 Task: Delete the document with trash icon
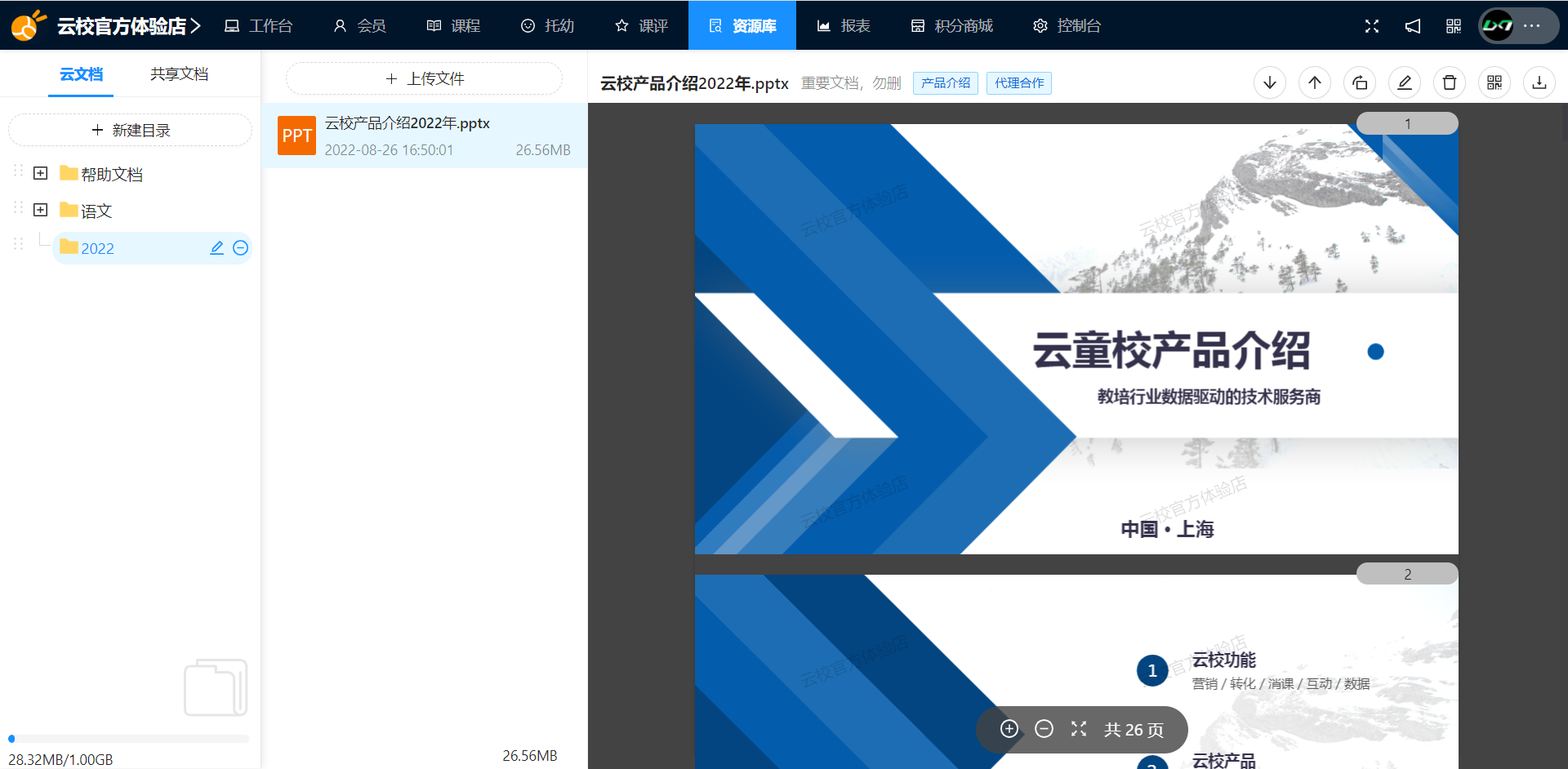tap(1450, 82)
